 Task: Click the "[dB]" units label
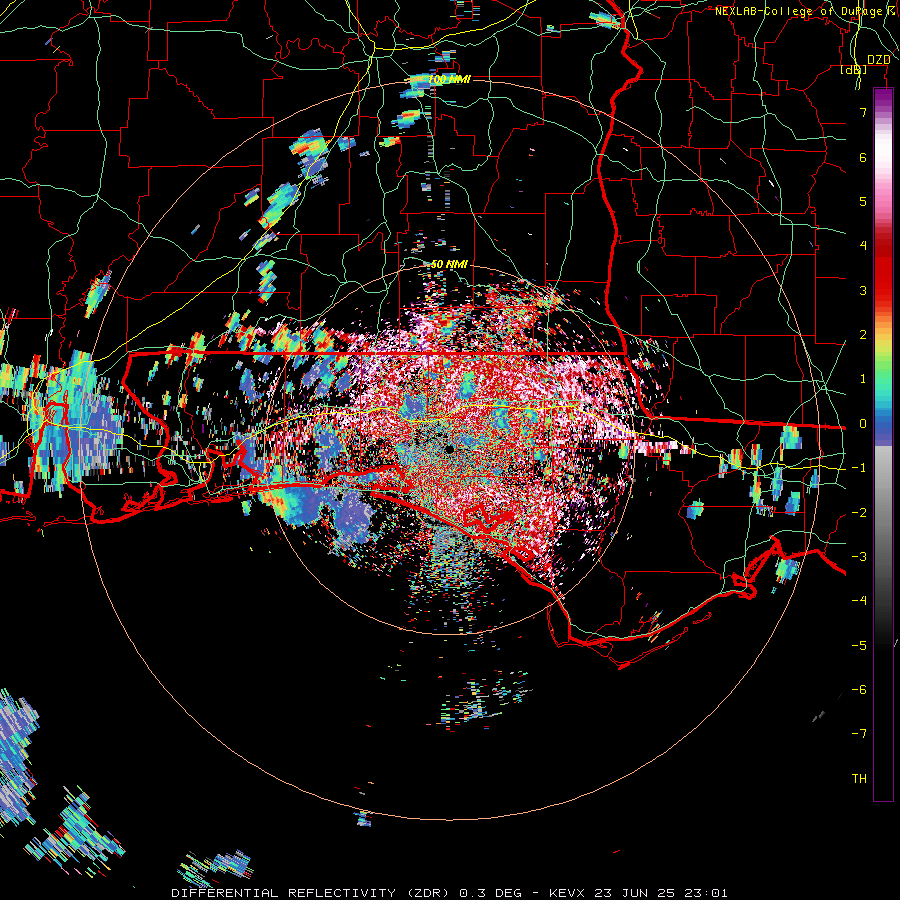(854, 69)
